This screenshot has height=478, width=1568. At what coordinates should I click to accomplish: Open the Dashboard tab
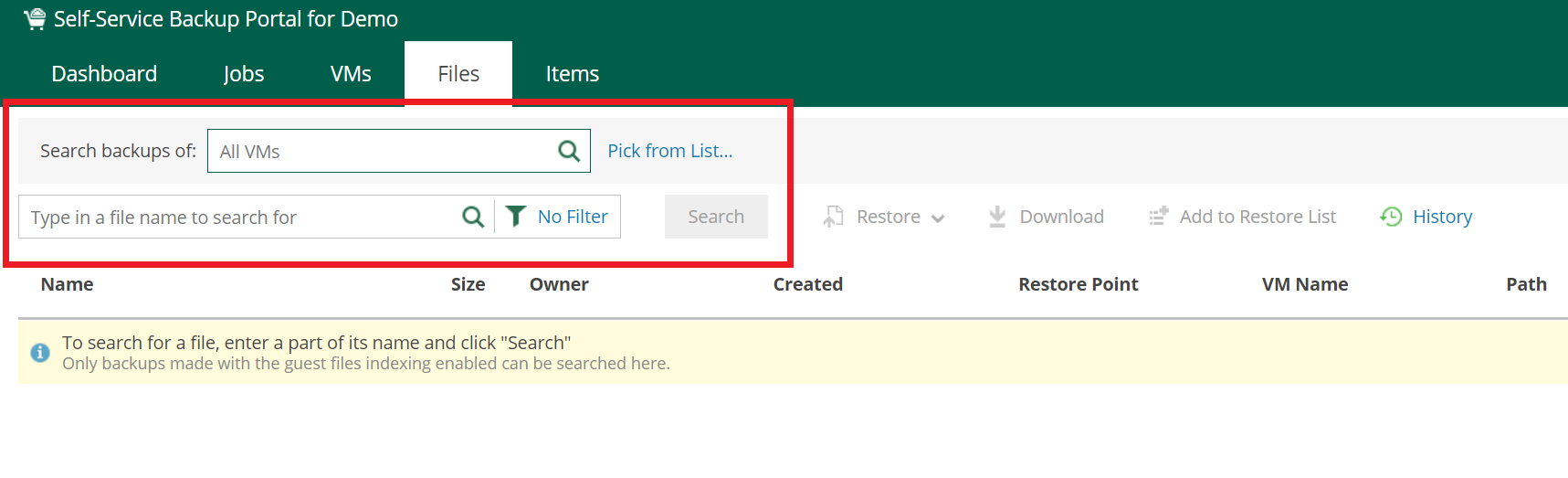(104, 74)
